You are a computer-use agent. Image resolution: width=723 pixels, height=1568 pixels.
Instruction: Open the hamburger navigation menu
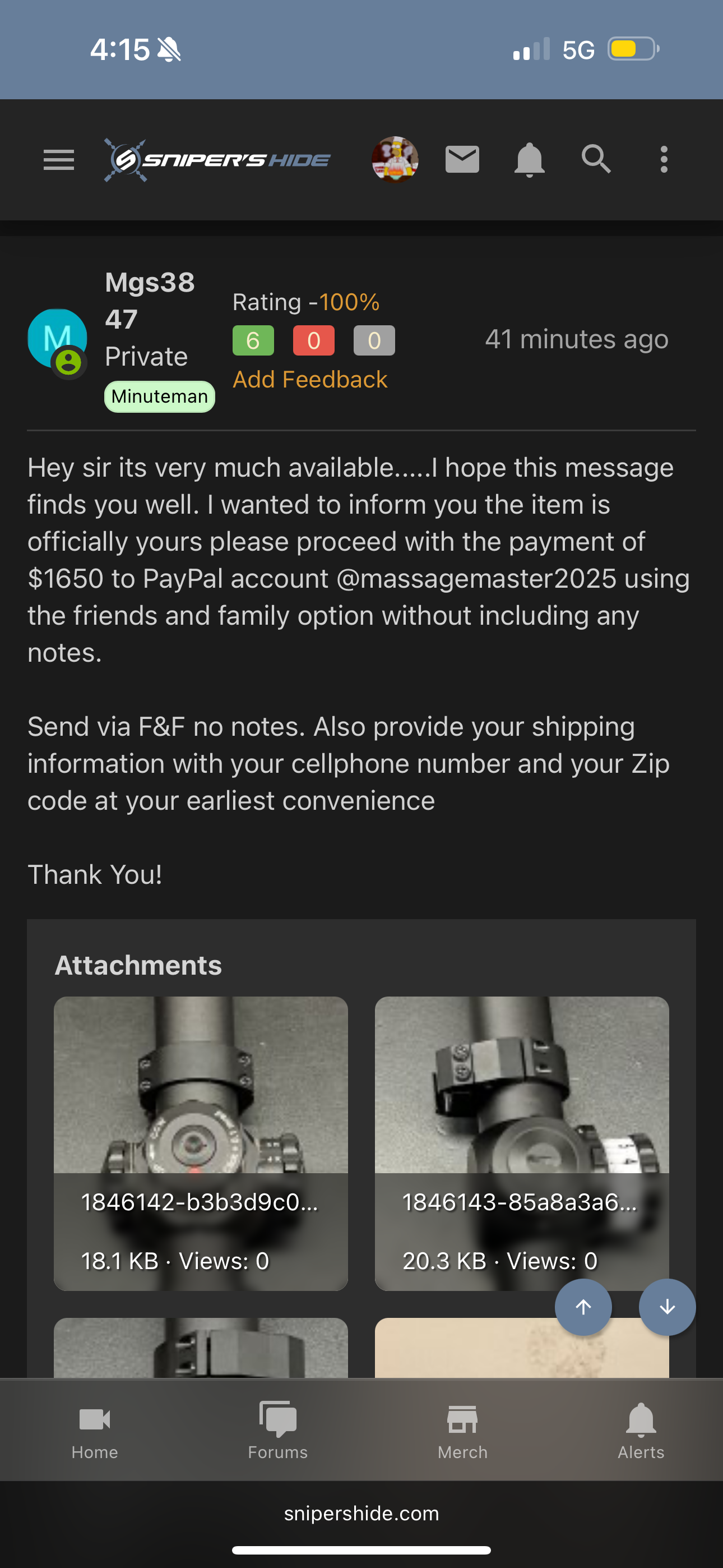[x=58, y=160]
